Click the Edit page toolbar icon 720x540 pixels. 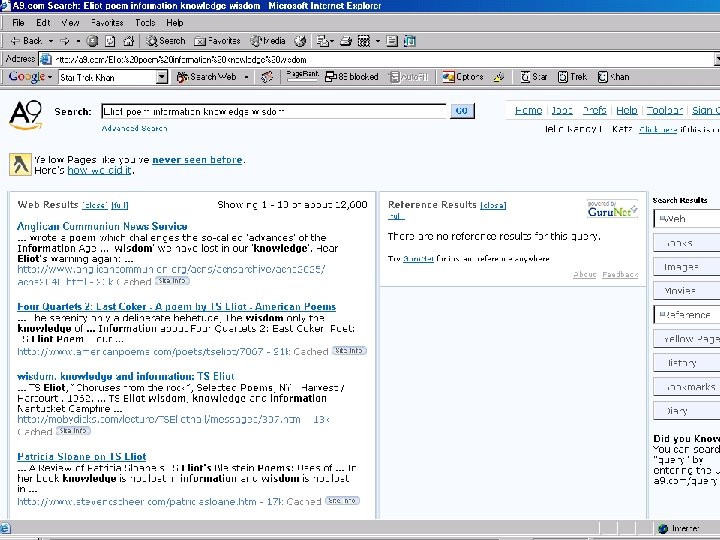tap(364, 41)
